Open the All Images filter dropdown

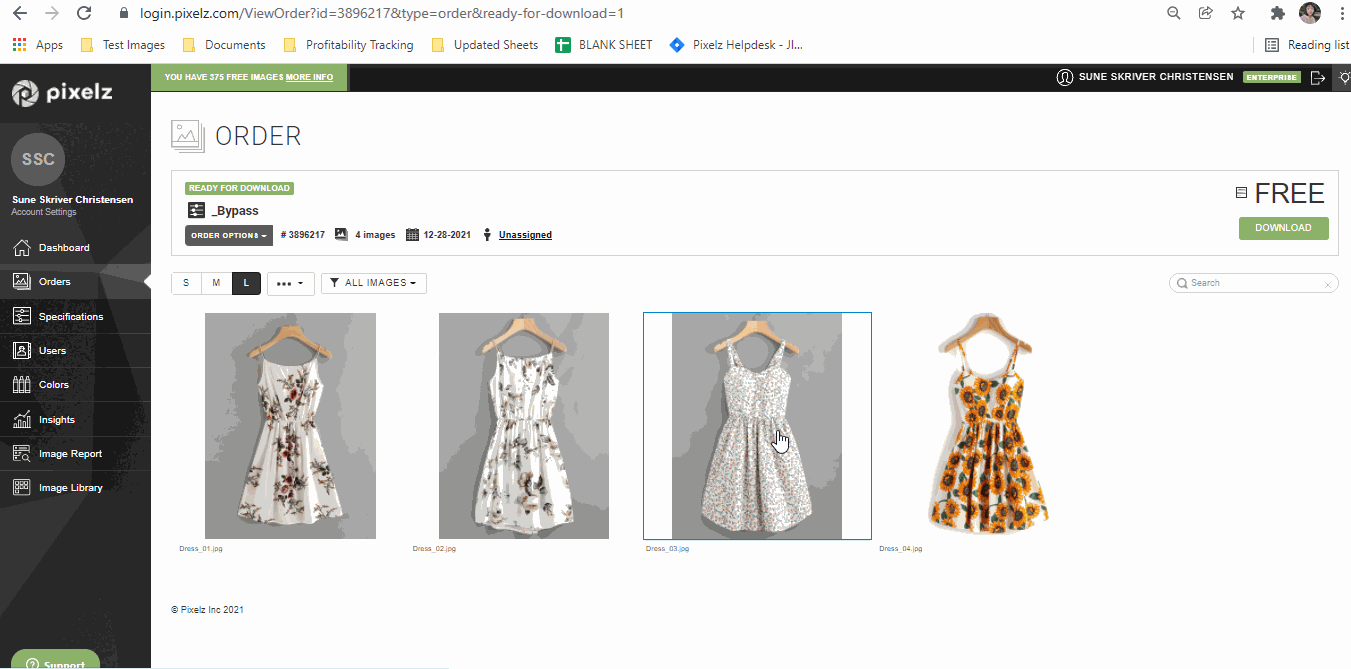pyautogui.click(x=373, y=283)
